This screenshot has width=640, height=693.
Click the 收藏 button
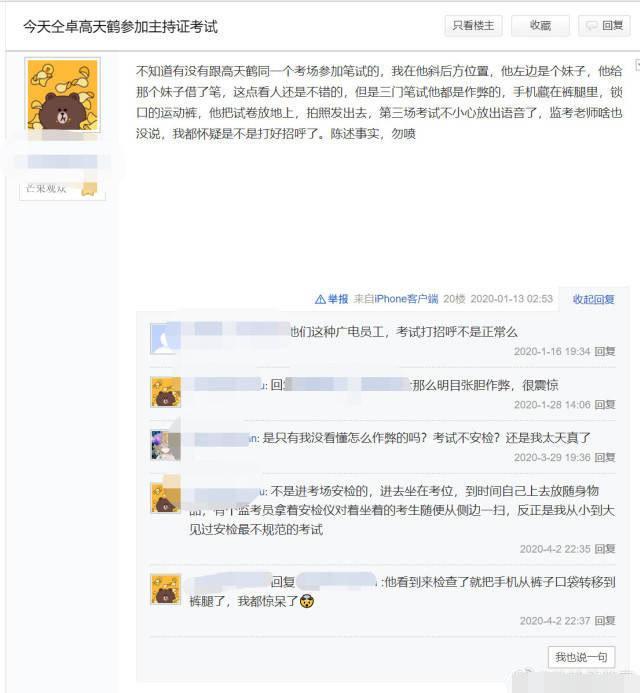(x=540, y=26)
